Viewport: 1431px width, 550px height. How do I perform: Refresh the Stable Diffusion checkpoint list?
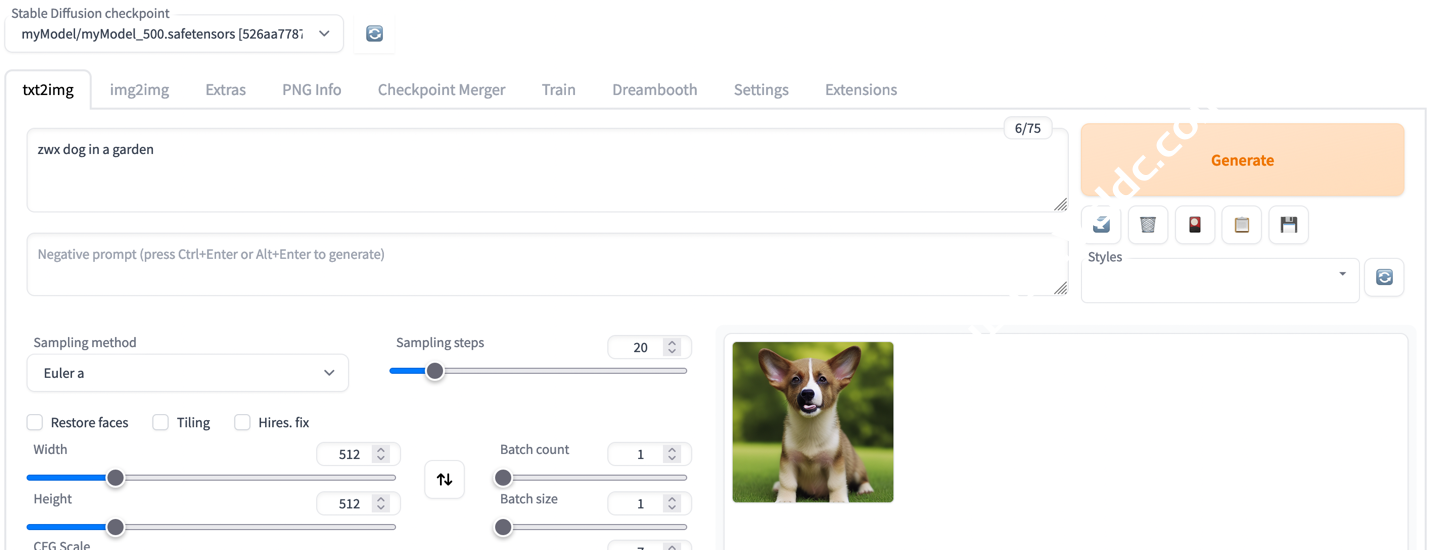click(x=374, y=34)
